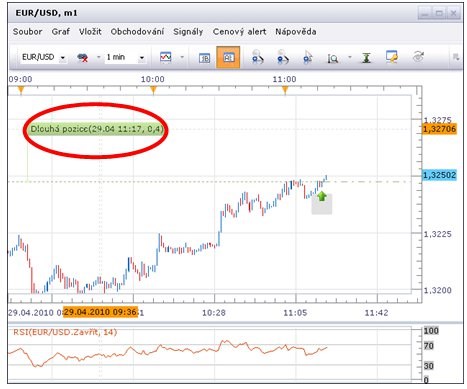Click the chart window key icon
Viewport: 467px width, 389px height.
(x=392, y=57)
